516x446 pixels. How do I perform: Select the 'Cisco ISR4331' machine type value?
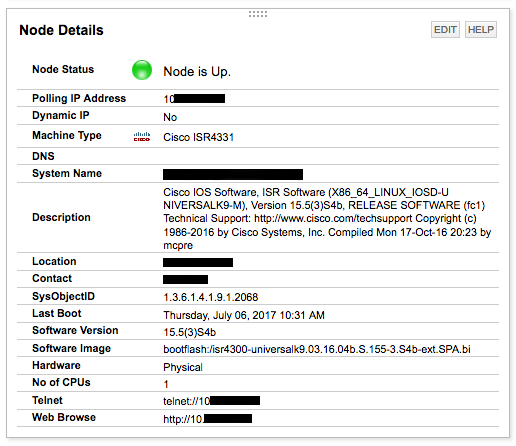(x=199, y=137)
